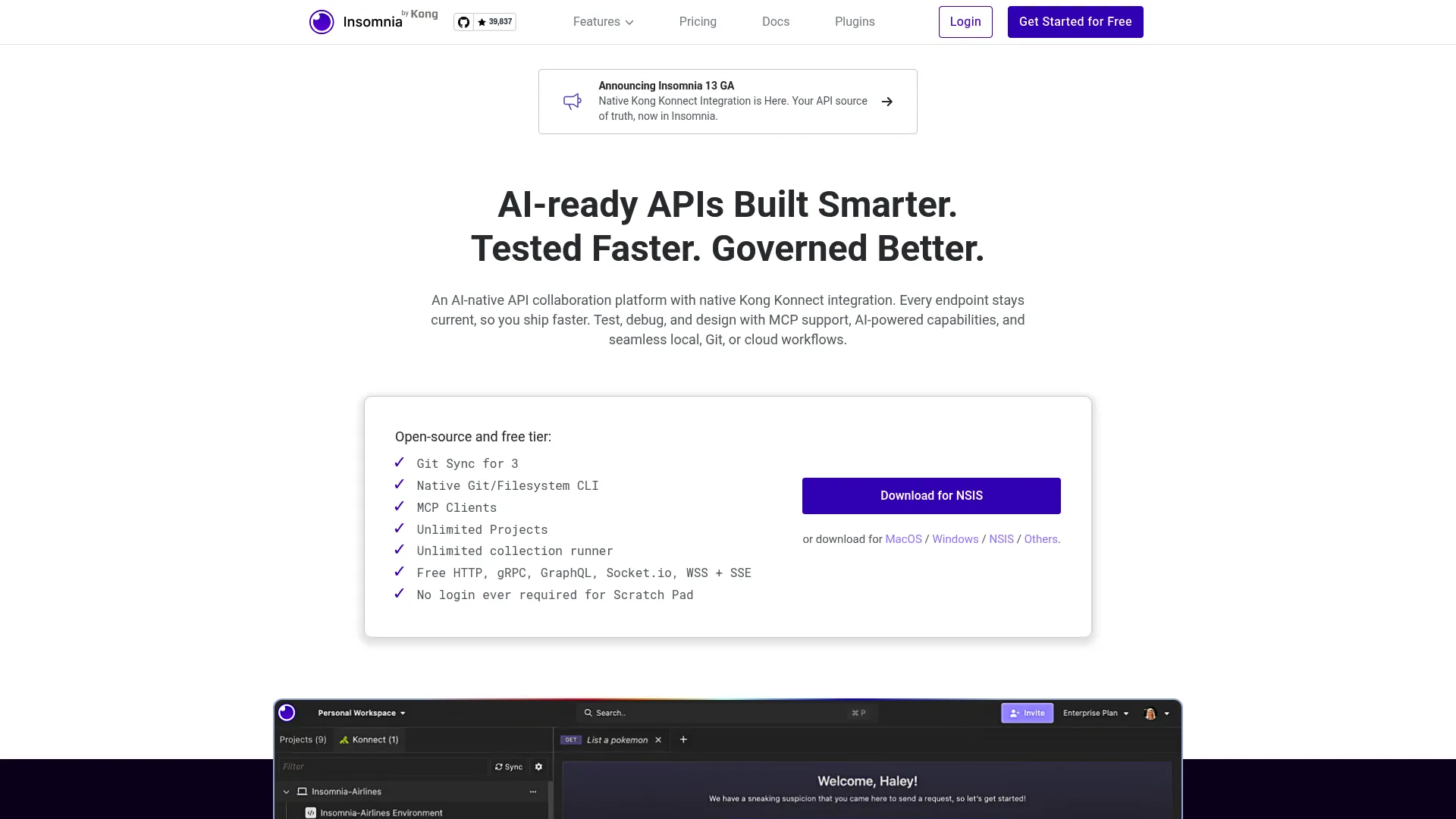The height and width of the screenshot is (819, 1456).
Task: Open the ellipsis menu for Insomnia-Airlines
Action: pos(533,792)
